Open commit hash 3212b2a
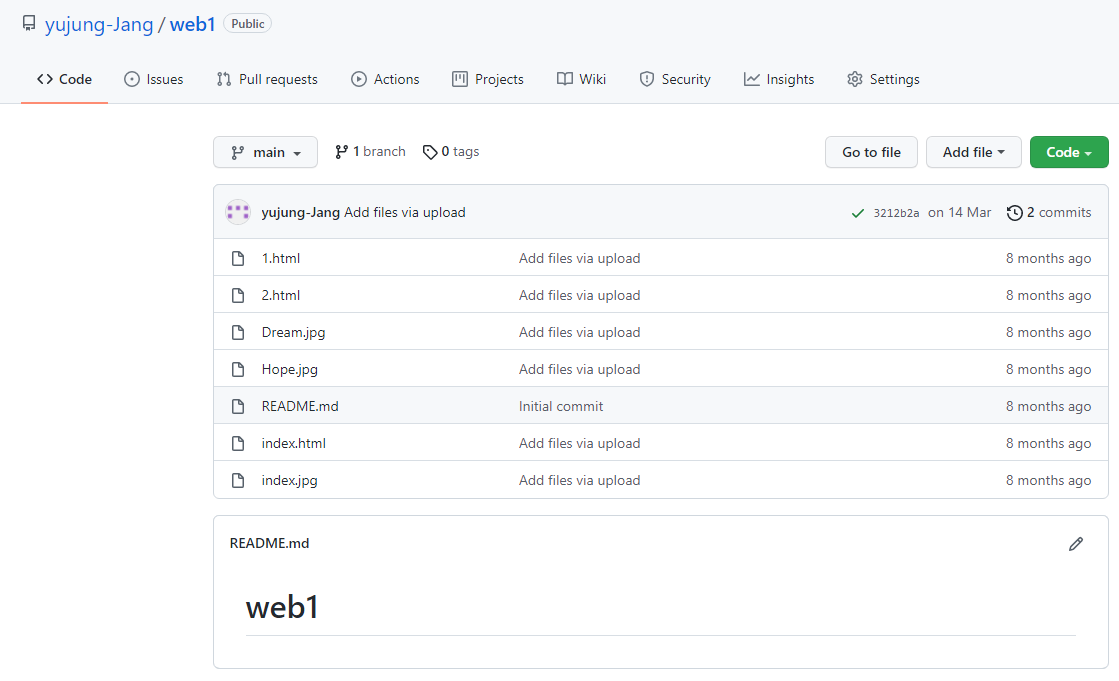 click(x=896, y=213)
